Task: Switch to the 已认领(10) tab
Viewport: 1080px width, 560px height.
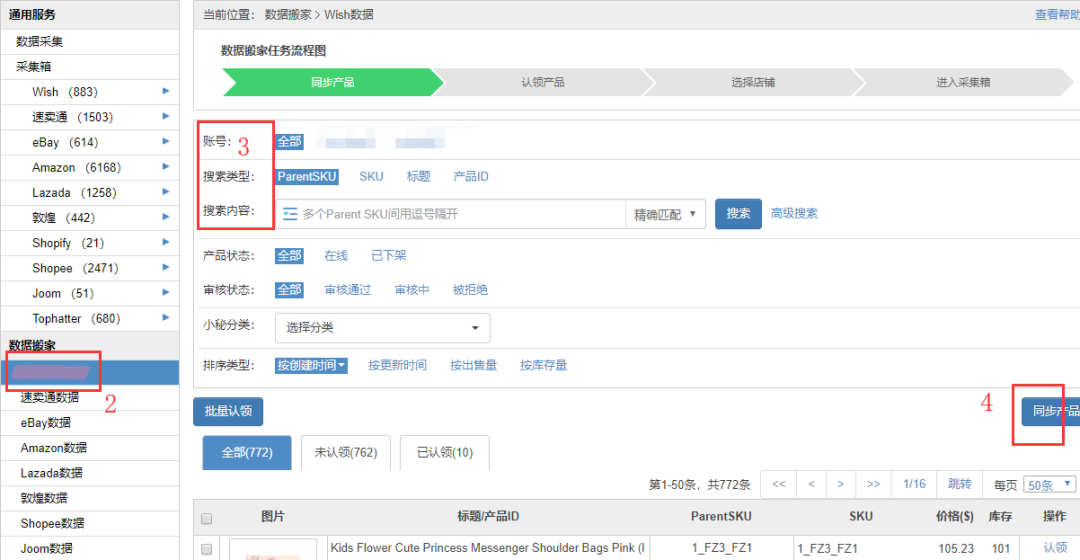Action: click(445, 453)
